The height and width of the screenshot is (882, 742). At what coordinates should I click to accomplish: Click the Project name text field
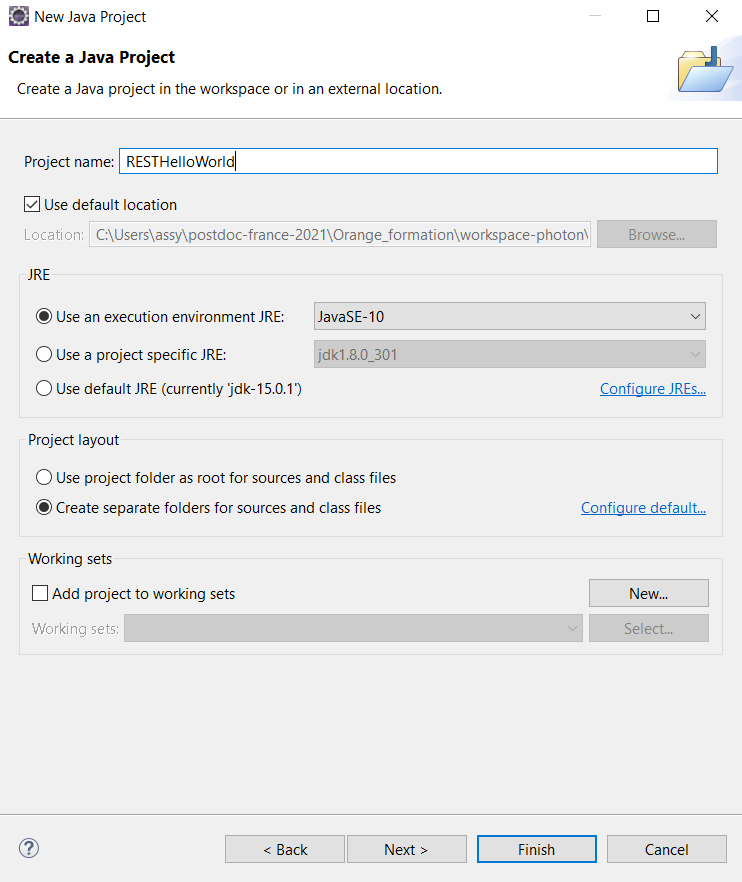[417, 162]
